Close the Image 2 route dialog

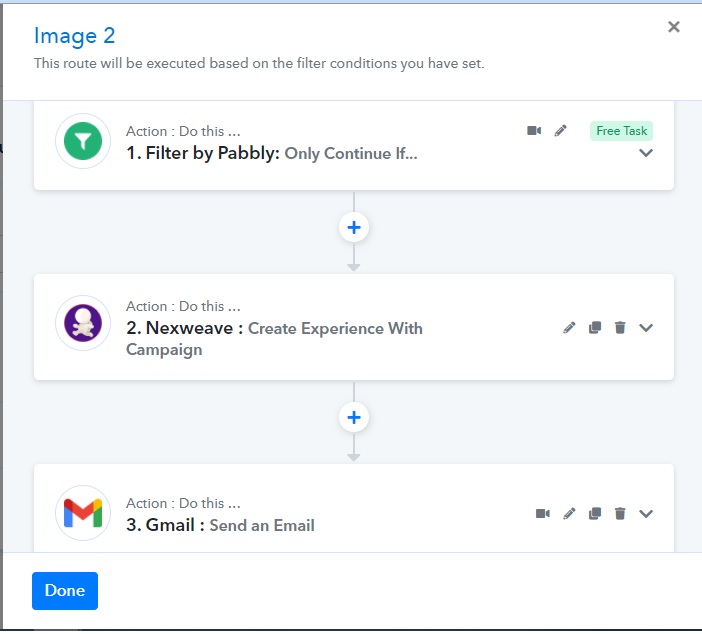tap(673, 27)
